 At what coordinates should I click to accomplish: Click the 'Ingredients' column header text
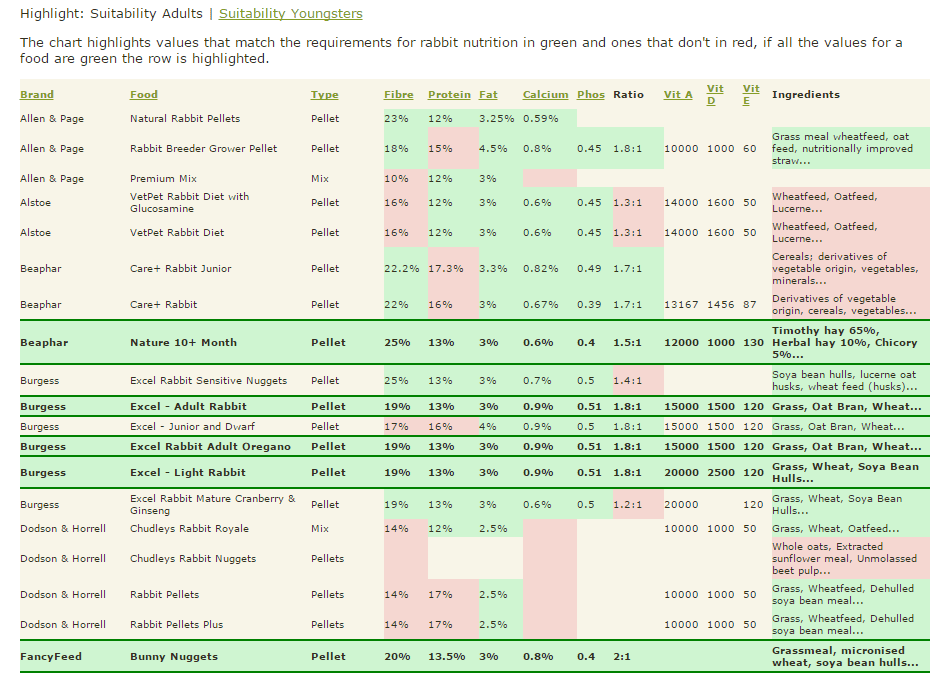(x=806, y=95)
